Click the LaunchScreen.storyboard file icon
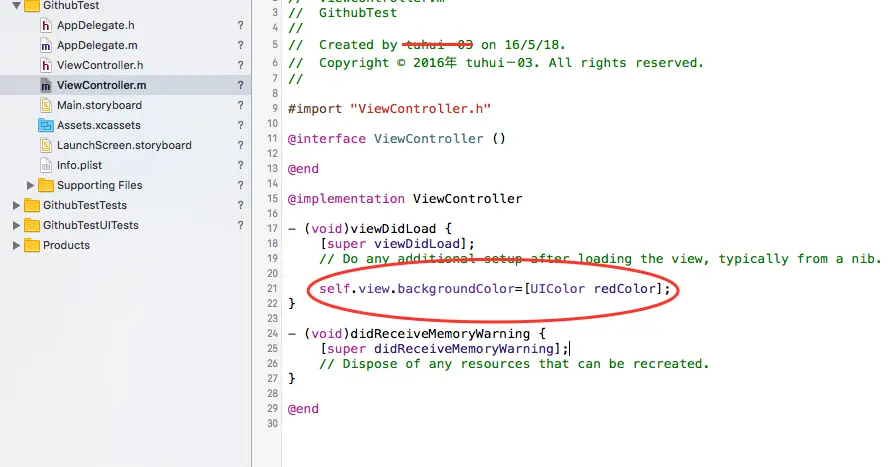 [x=46, y=145]
